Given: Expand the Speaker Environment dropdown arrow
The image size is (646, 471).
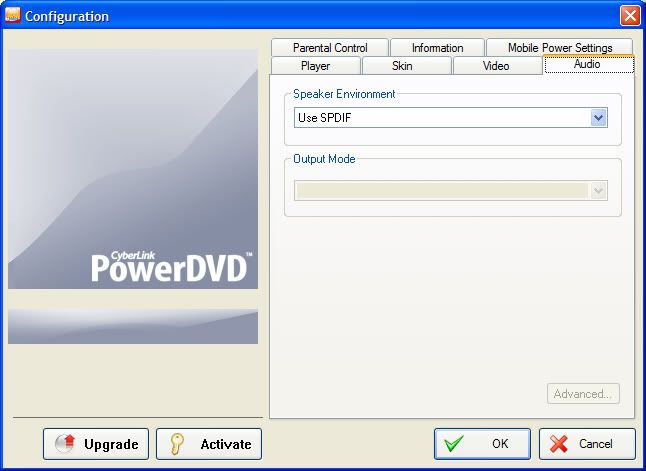Looking at the screenshot, I should tap(598, 118).
